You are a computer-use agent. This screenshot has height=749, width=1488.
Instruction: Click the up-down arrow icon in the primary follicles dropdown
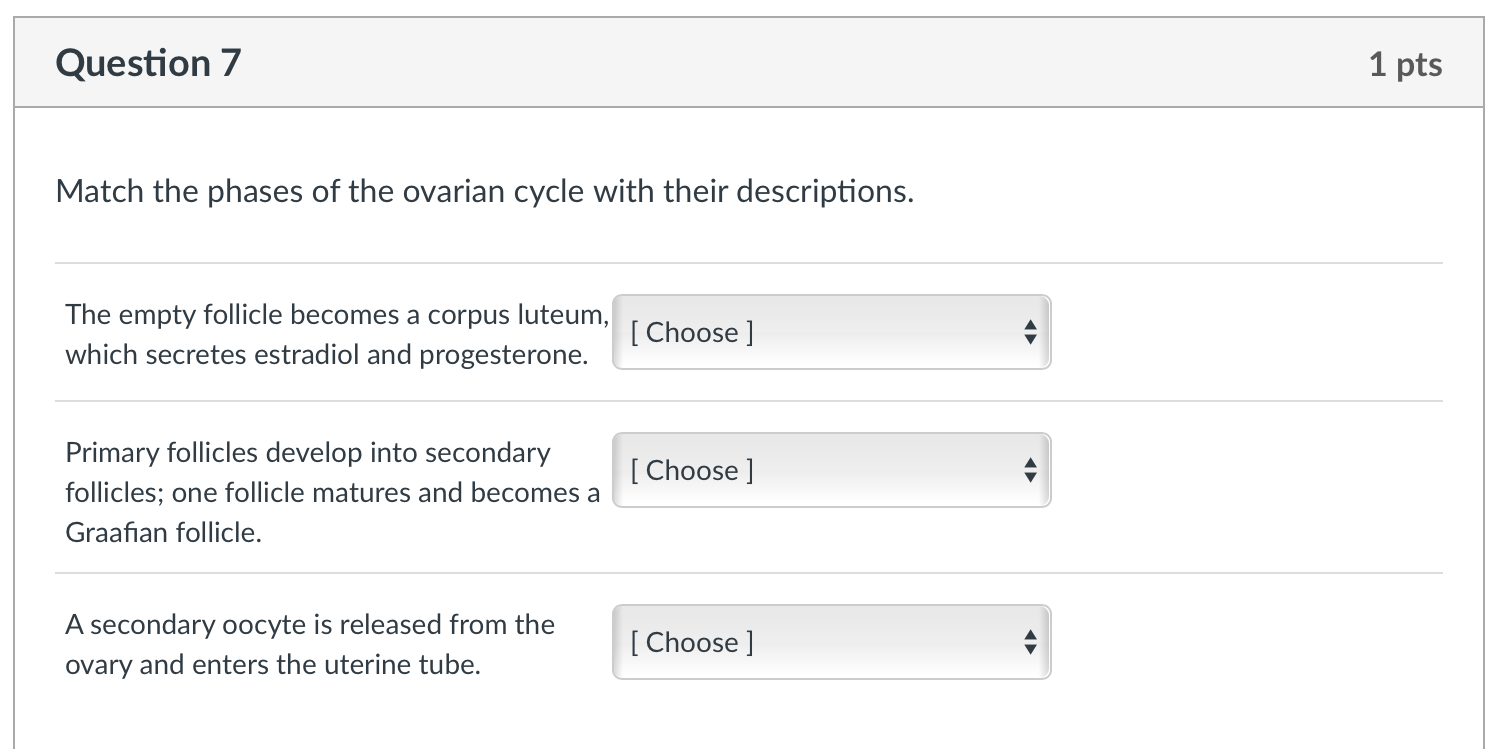click(x=1030, y=470)
